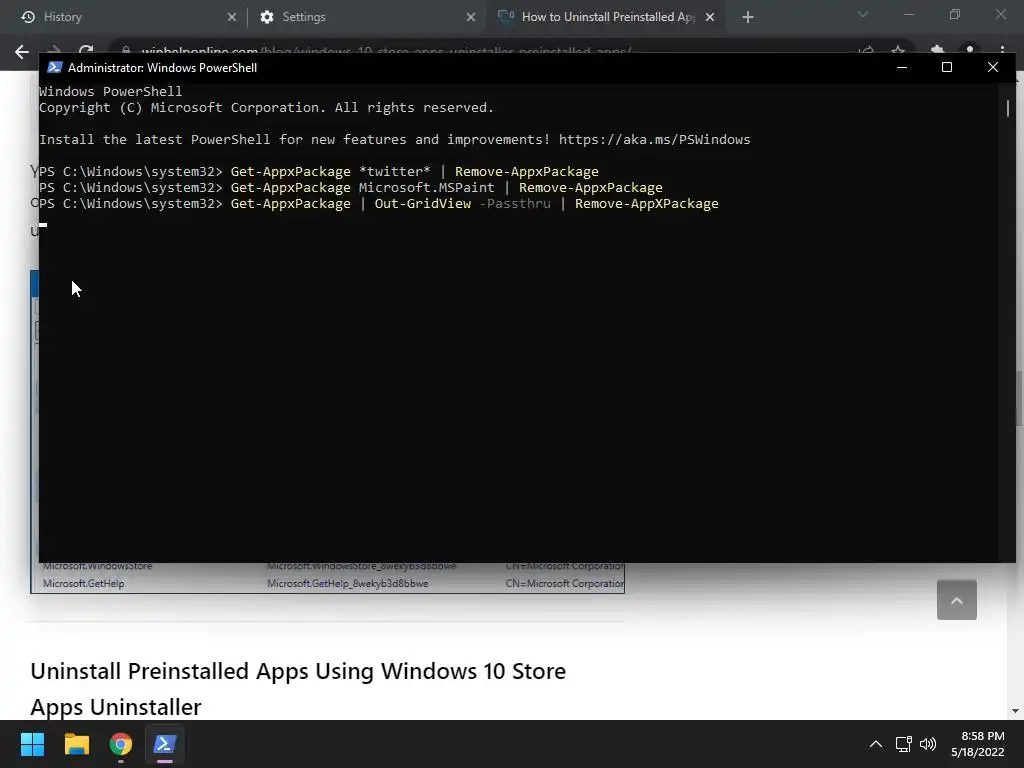1024x768 pixels.
Task: Close the How to Uninstall tab
Action: [710, 18]
